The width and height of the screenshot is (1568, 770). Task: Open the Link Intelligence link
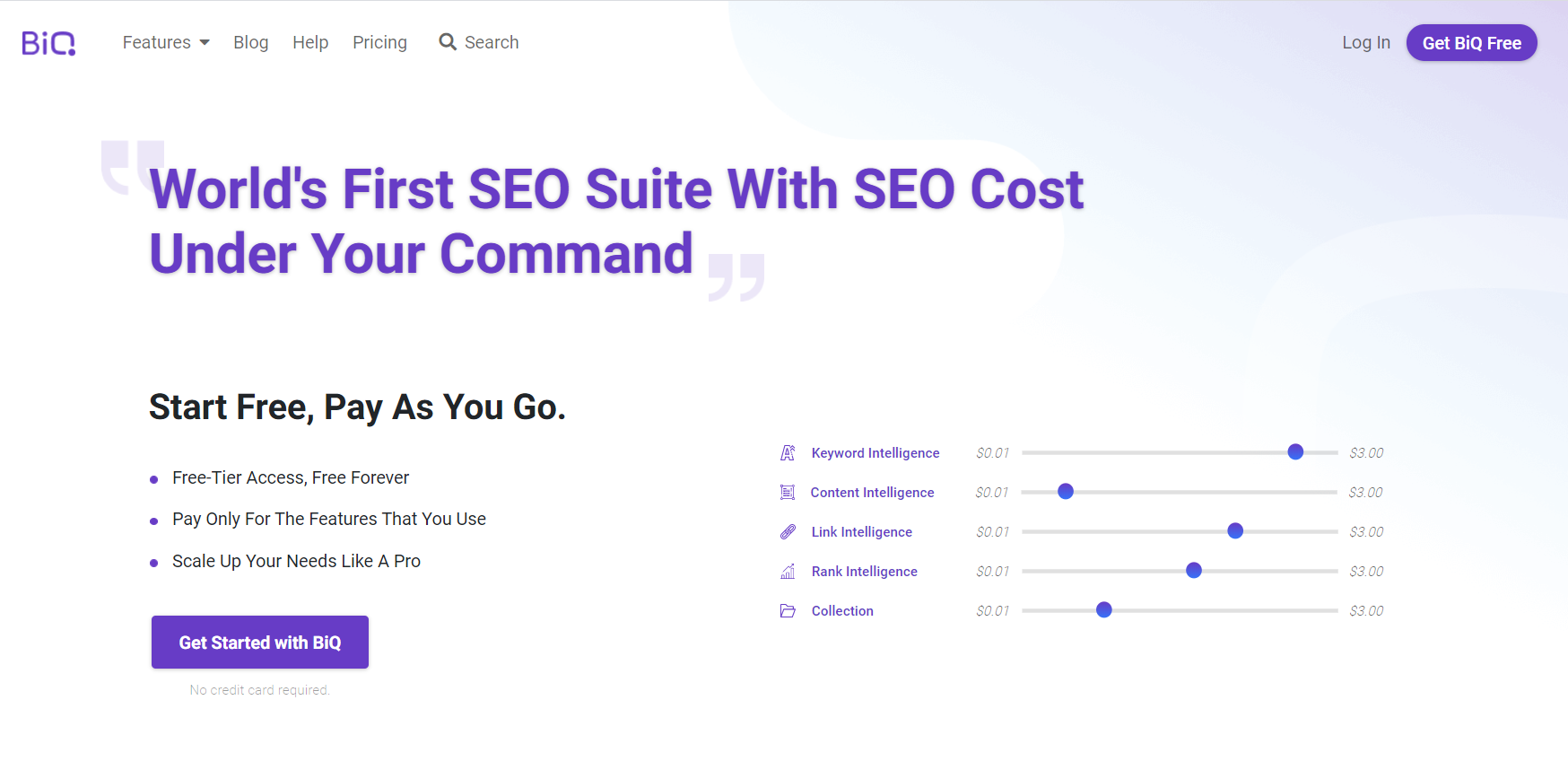pos(862,531)
